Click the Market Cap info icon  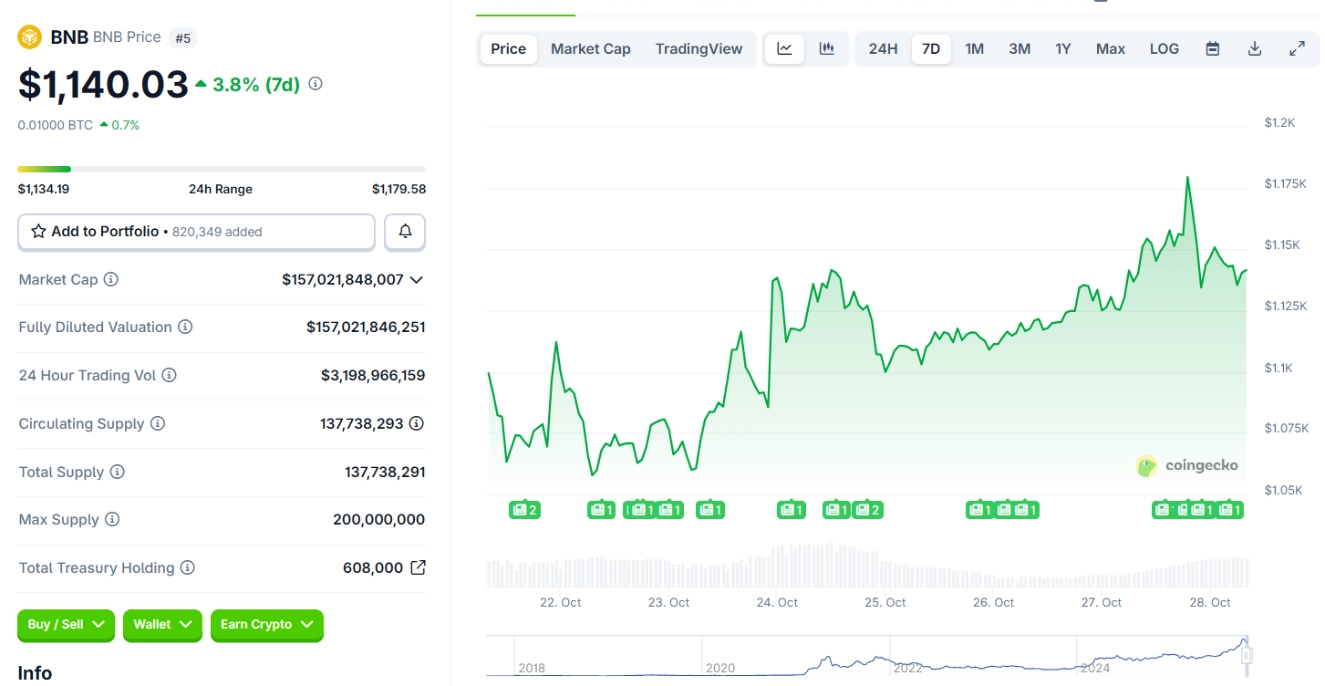click(111, 280)
